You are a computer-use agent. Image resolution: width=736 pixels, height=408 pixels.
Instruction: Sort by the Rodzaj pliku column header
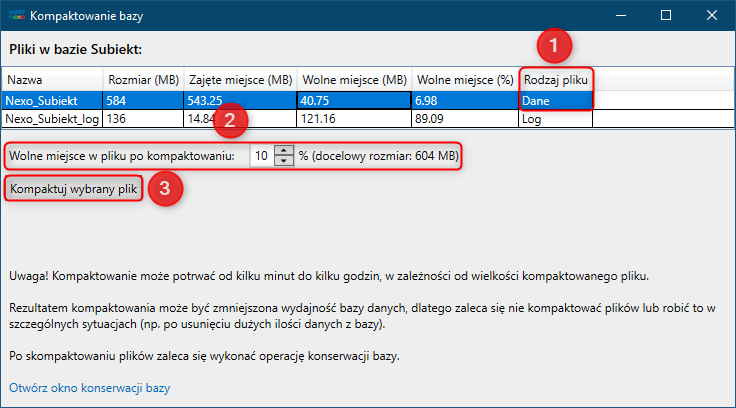[x=556, y=80]
